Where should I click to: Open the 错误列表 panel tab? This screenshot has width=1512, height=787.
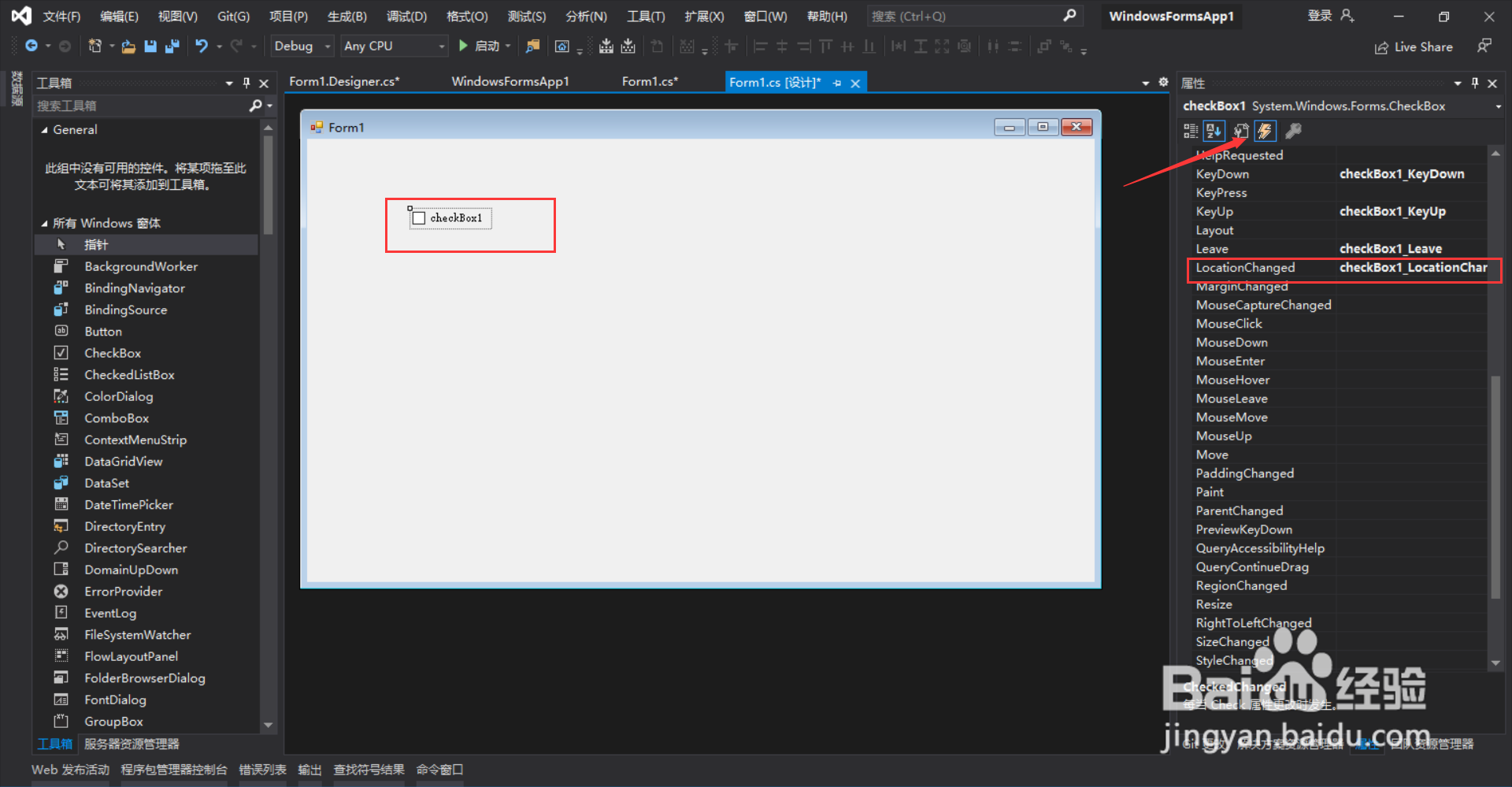(x=262, y=770)
